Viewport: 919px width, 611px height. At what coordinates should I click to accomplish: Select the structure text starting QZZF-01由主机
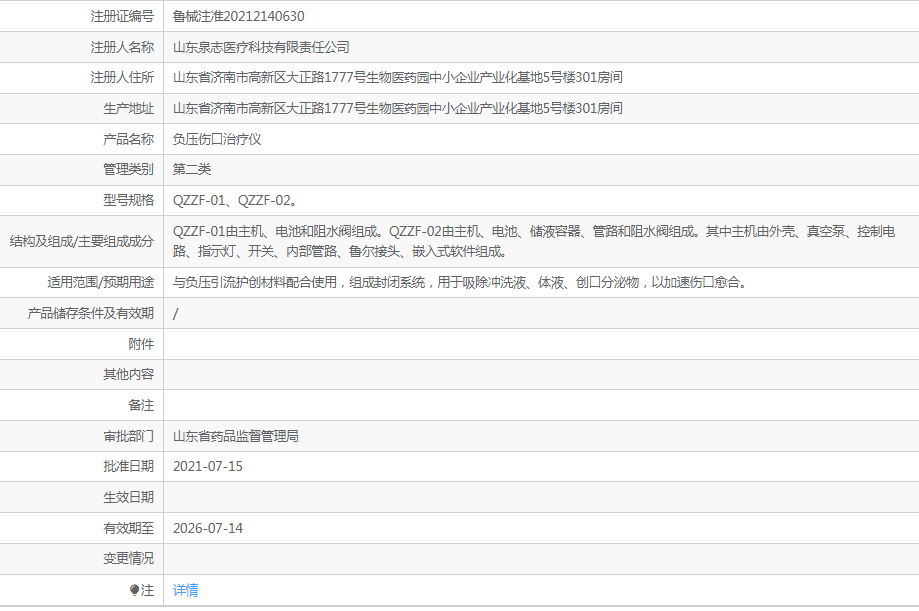pos(534,241)
